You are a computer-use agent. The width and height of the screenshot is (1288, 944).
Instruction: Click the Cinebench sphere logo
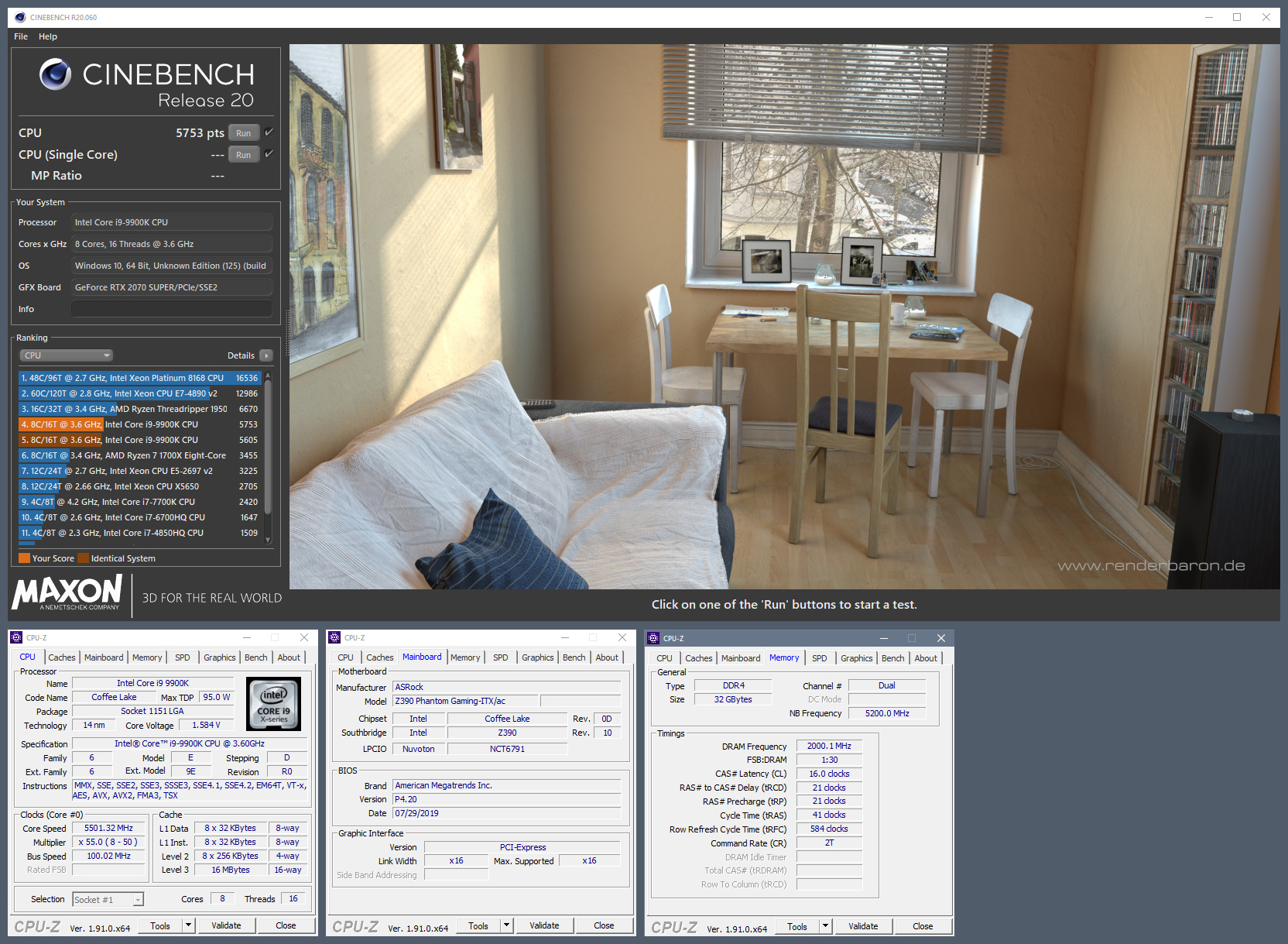tap(56, 74)
